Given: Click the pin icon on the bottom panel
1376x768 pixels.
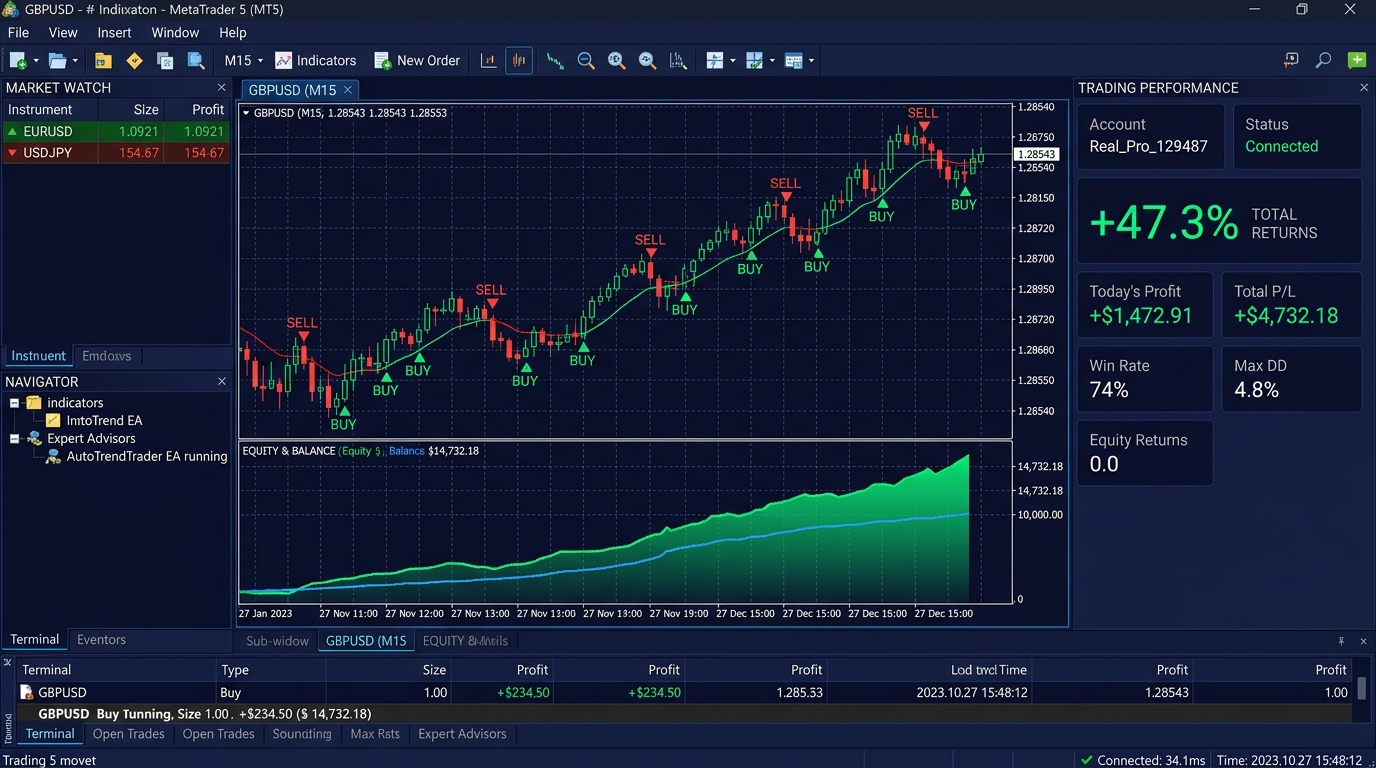Looking at the screenshot, I should coord(1341,641).
